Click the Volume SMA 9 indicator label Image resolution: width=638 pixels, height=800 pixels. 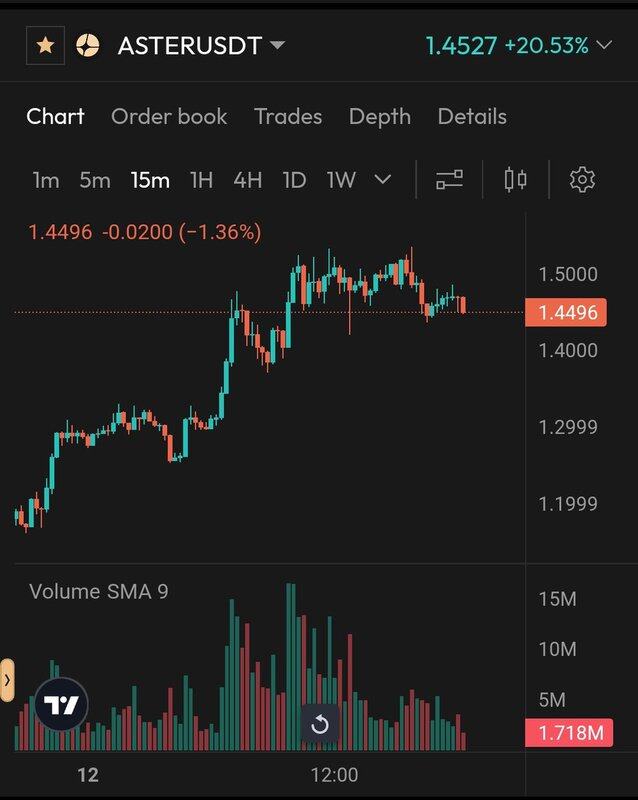click(99, 591)
